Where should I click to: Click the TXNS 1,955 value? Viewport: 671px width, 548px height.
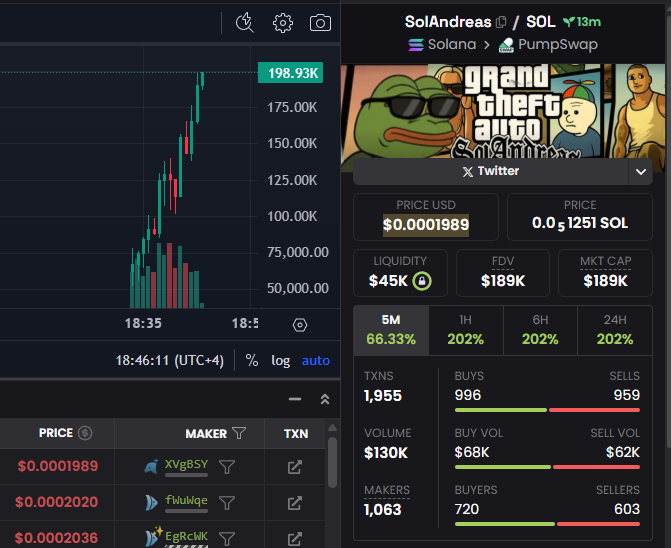tap(383, 396)
